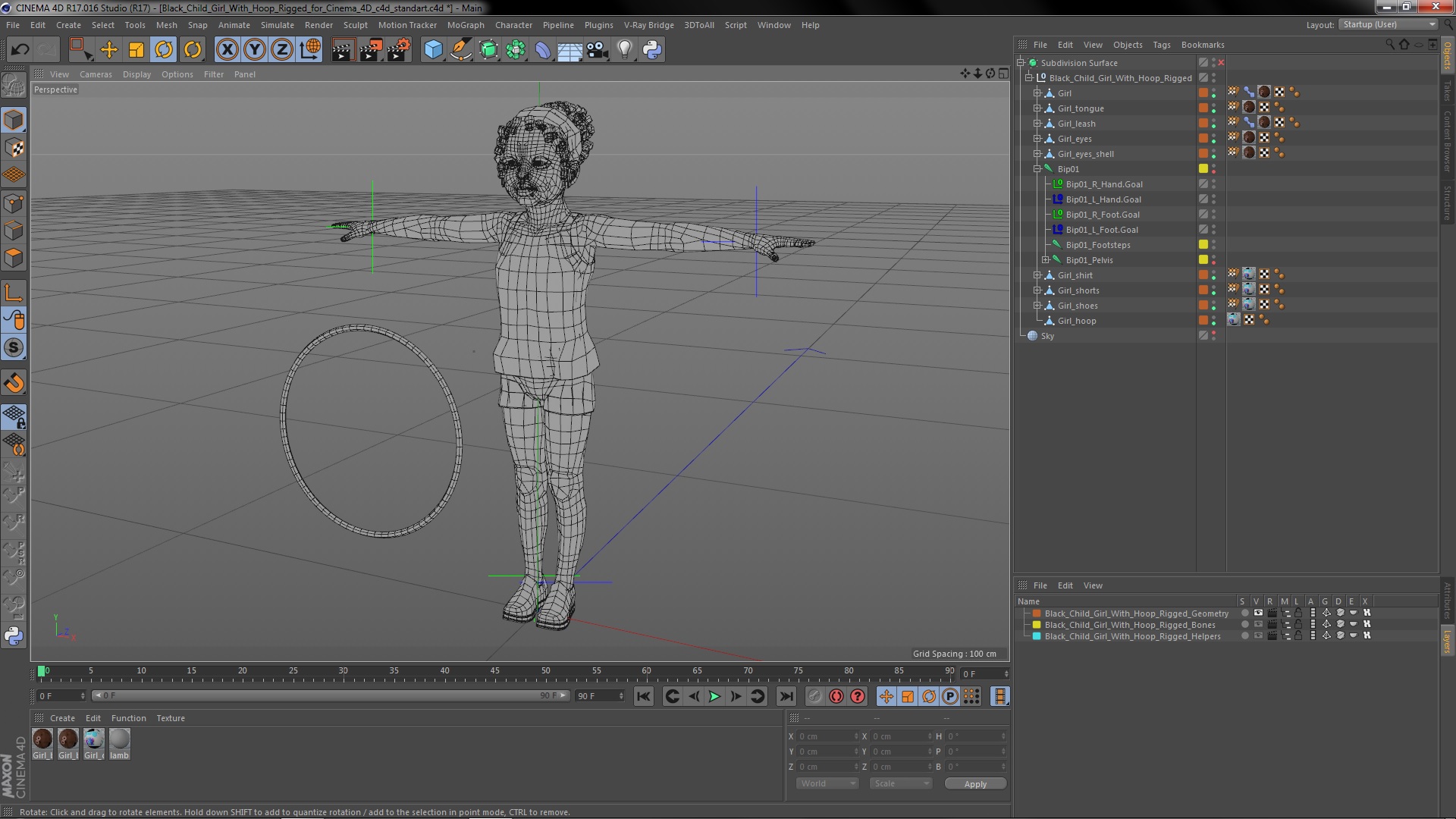Expand the Girl_shoes object
The image size is (1456, 819).
pos(1037,306)
